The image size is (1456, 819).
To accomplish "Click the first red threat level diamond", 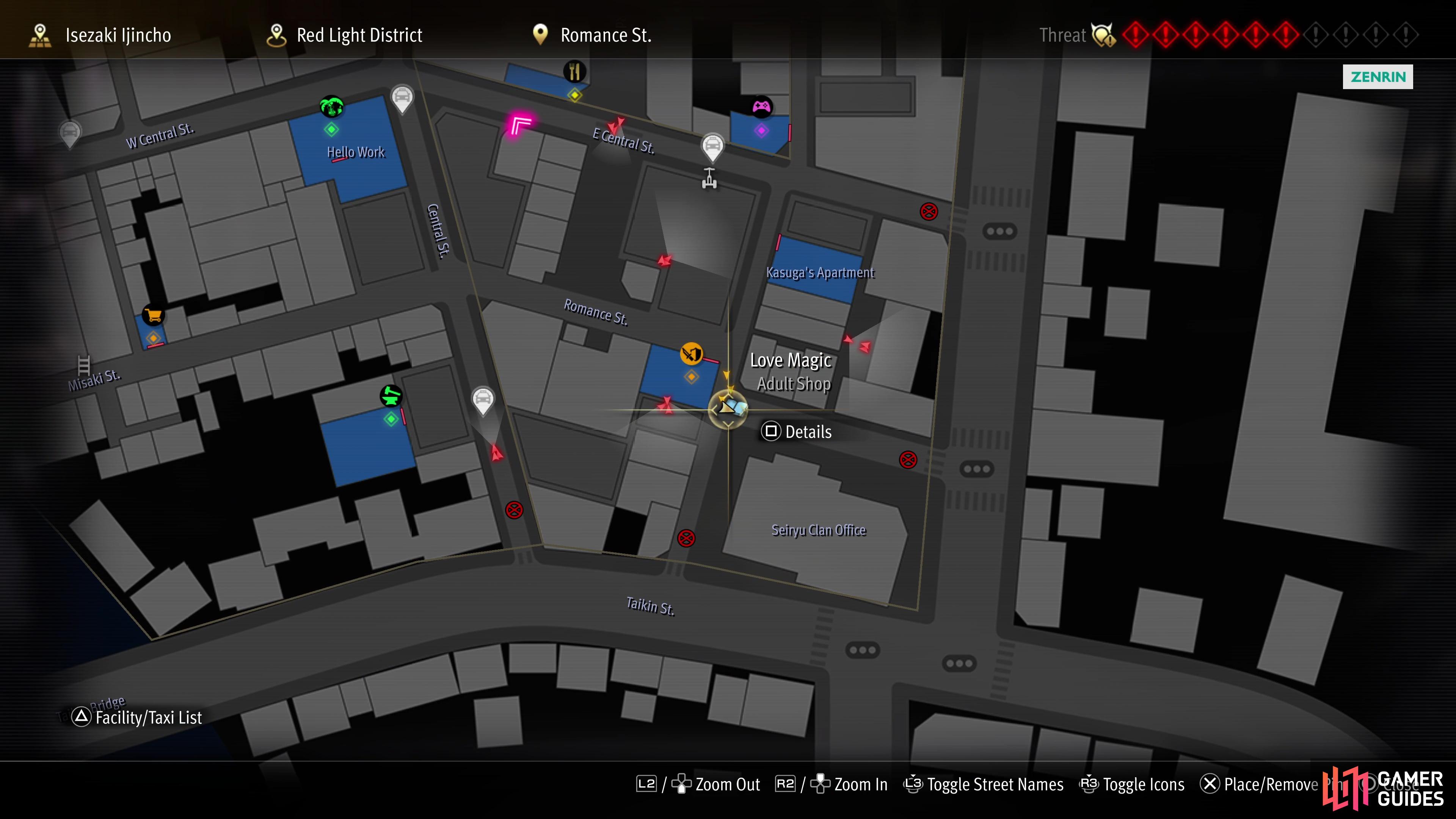I will [1135, 35].
